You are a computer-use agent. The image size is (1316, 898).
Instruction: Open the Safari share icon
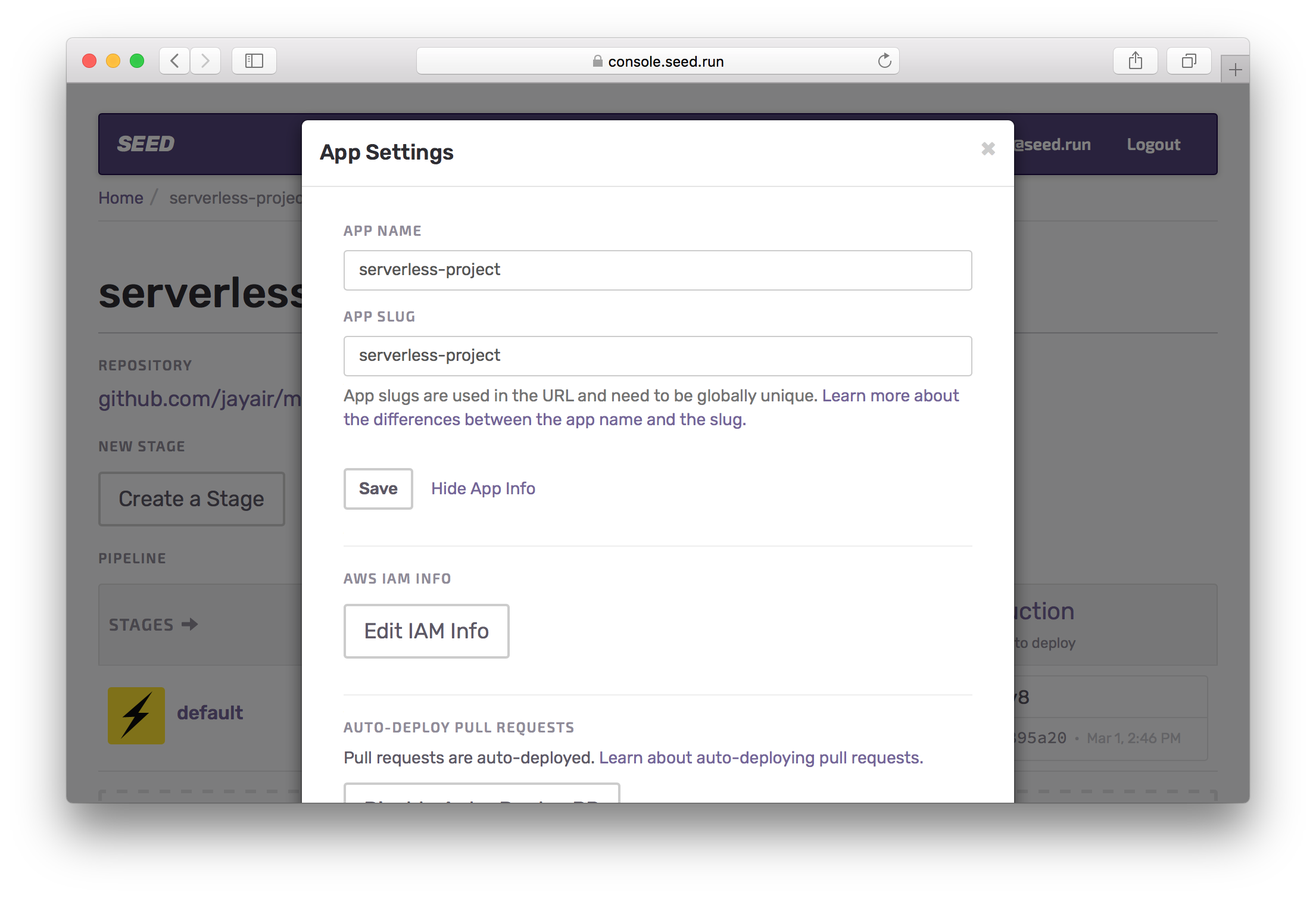[x=1135, y=61]
